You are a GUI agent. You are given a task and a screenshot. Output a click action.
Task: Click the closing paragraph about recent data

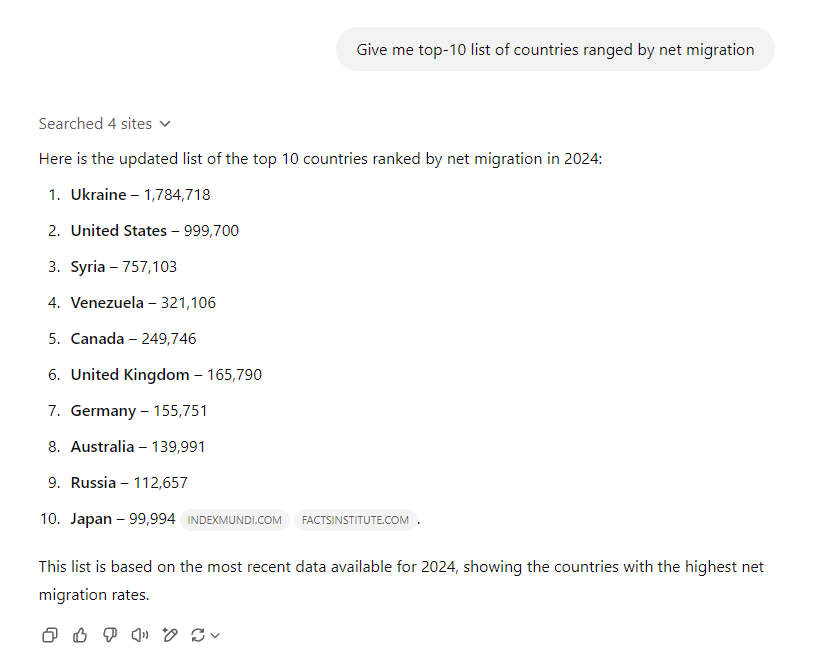pos(401,581)
